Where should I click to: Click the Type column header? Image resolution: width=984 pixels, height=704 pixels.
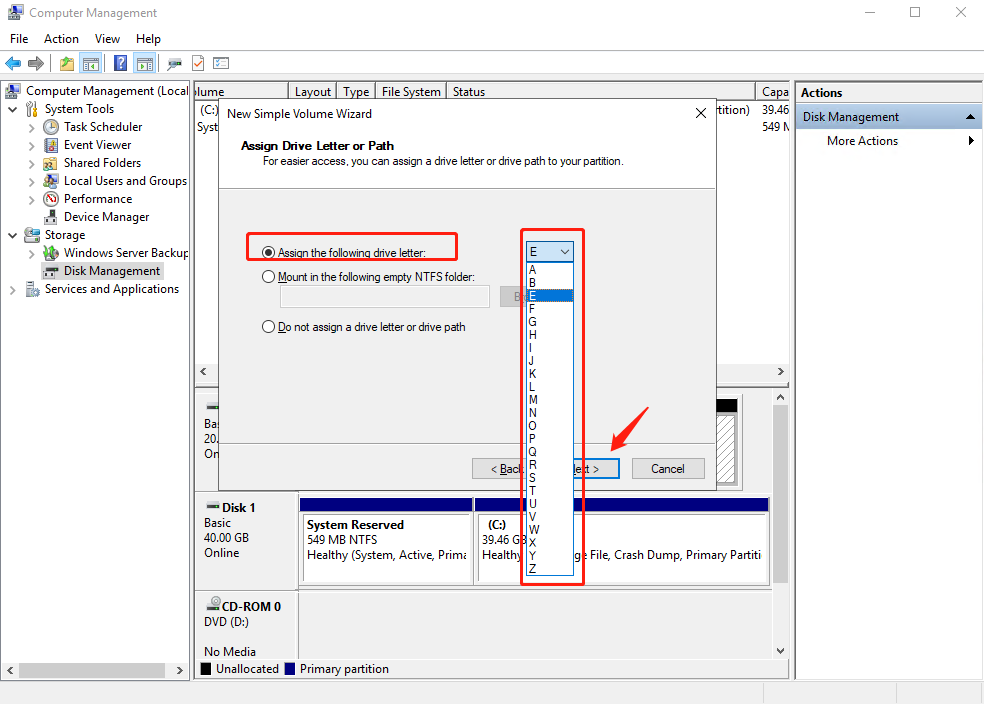click(356, 92)
